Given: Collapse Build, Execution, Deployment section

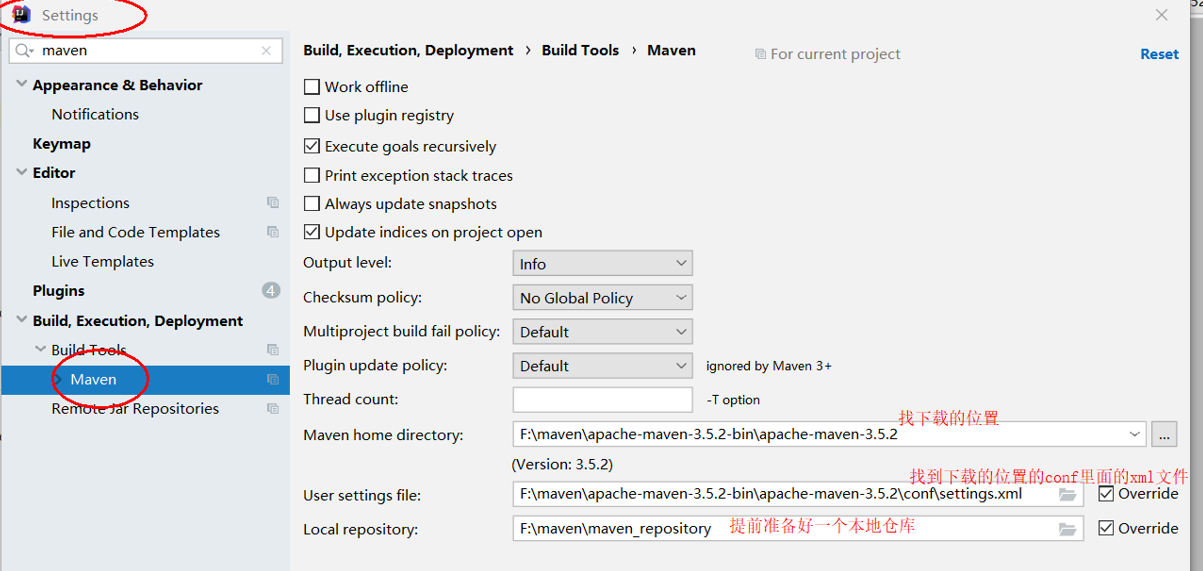Looking at the screenshot, I should click(21, 321).
